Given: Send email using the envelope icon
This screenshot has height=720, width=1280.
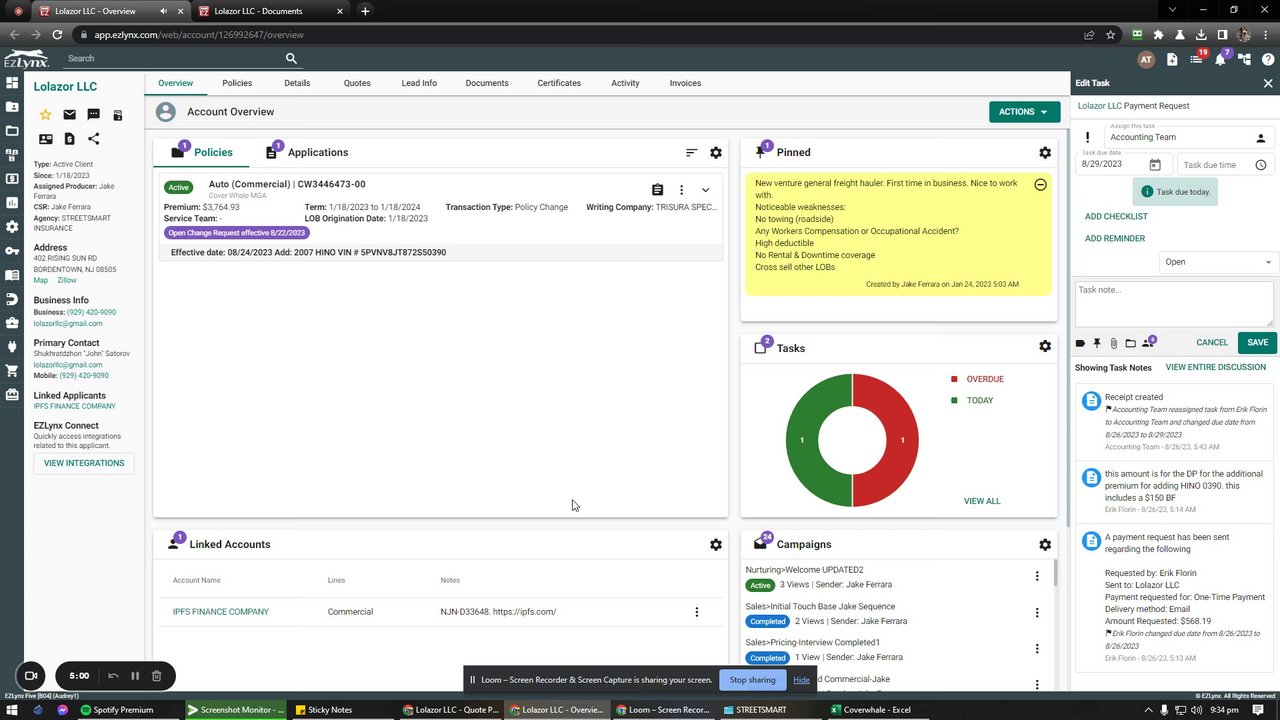Looking at the screenshot, I should pyautogui.click(x=69, y=115).
